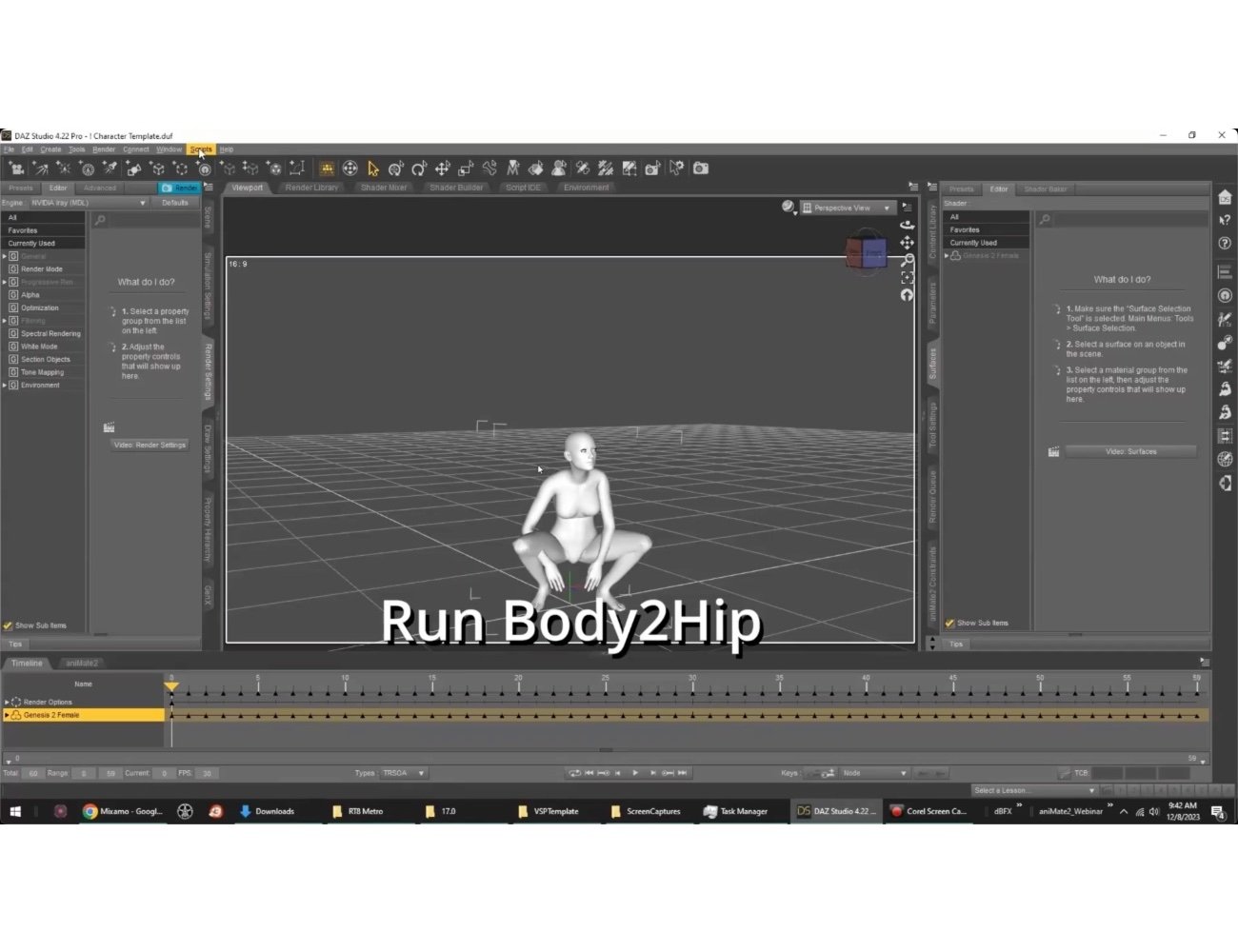Click the Video: Surfaces button
Screen dimensions: 1238x952
click(1130, 451)
